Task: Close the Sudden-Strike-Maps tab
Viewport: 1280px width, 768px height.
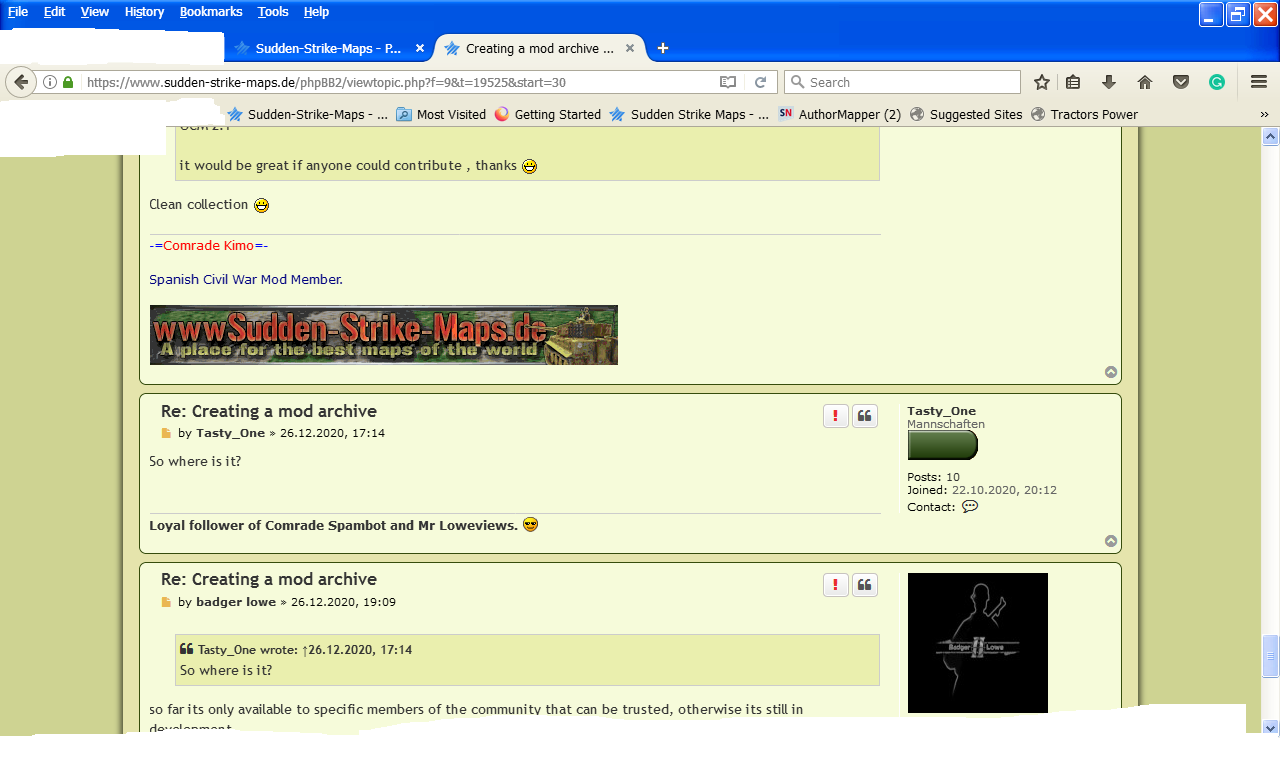Action: coord(420,48)
